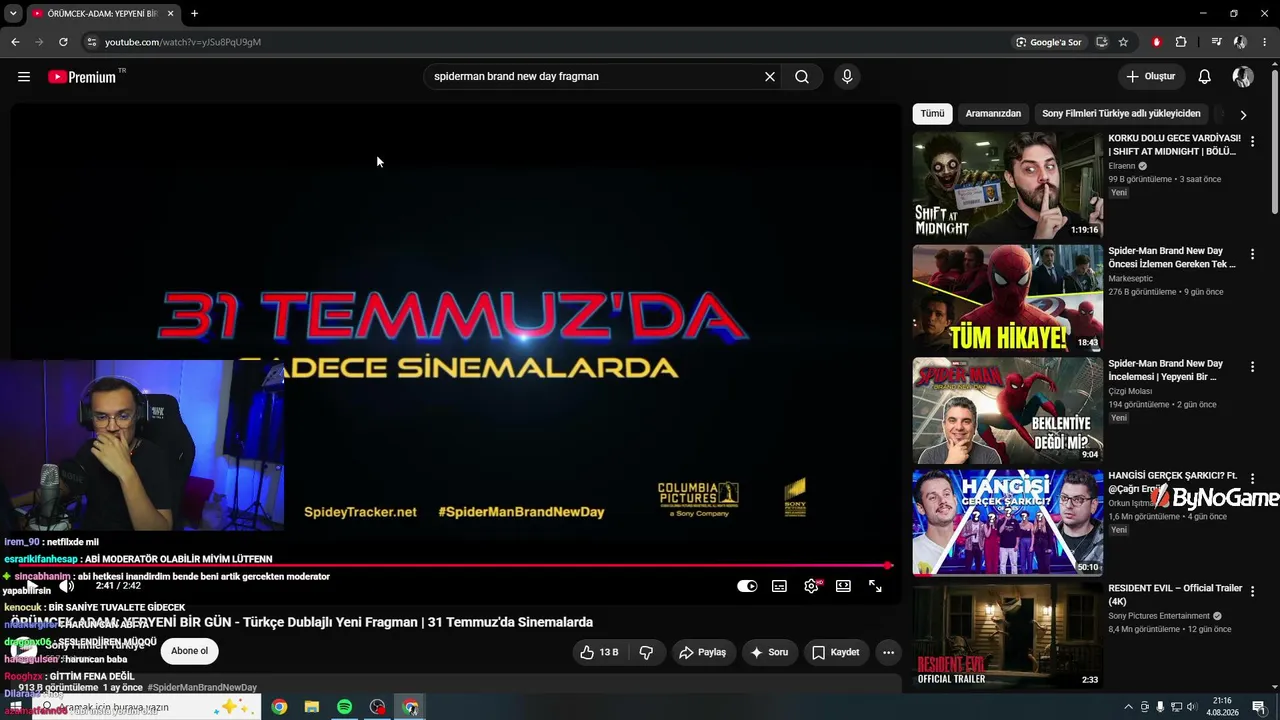This screenshot has height=720, width=1280.
Task: Open the Resident Evil Official Trailer thumbnail
Action: click(x=1008, y=636)
